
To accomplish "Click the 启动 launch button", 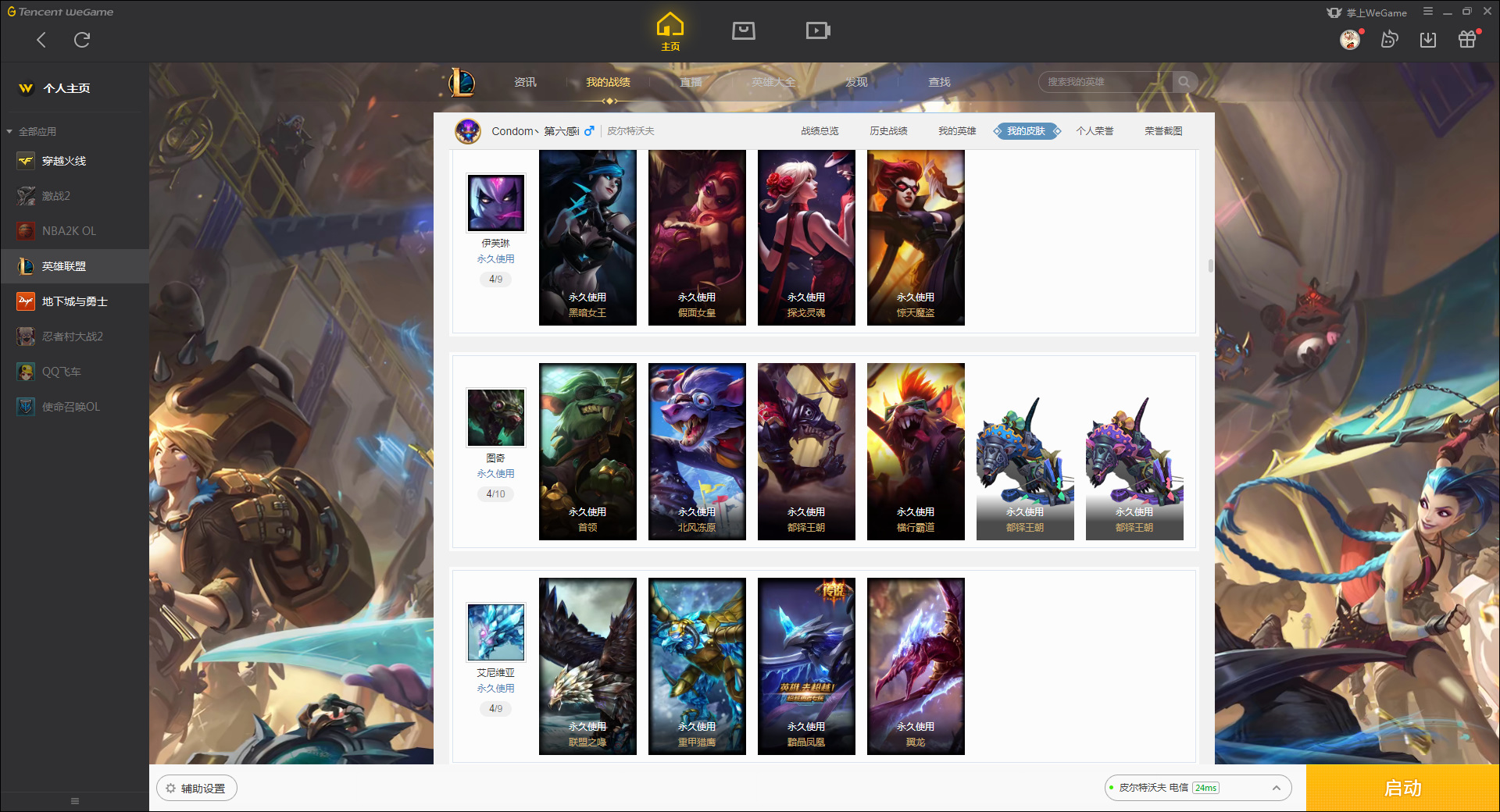I will [1402, 788].
